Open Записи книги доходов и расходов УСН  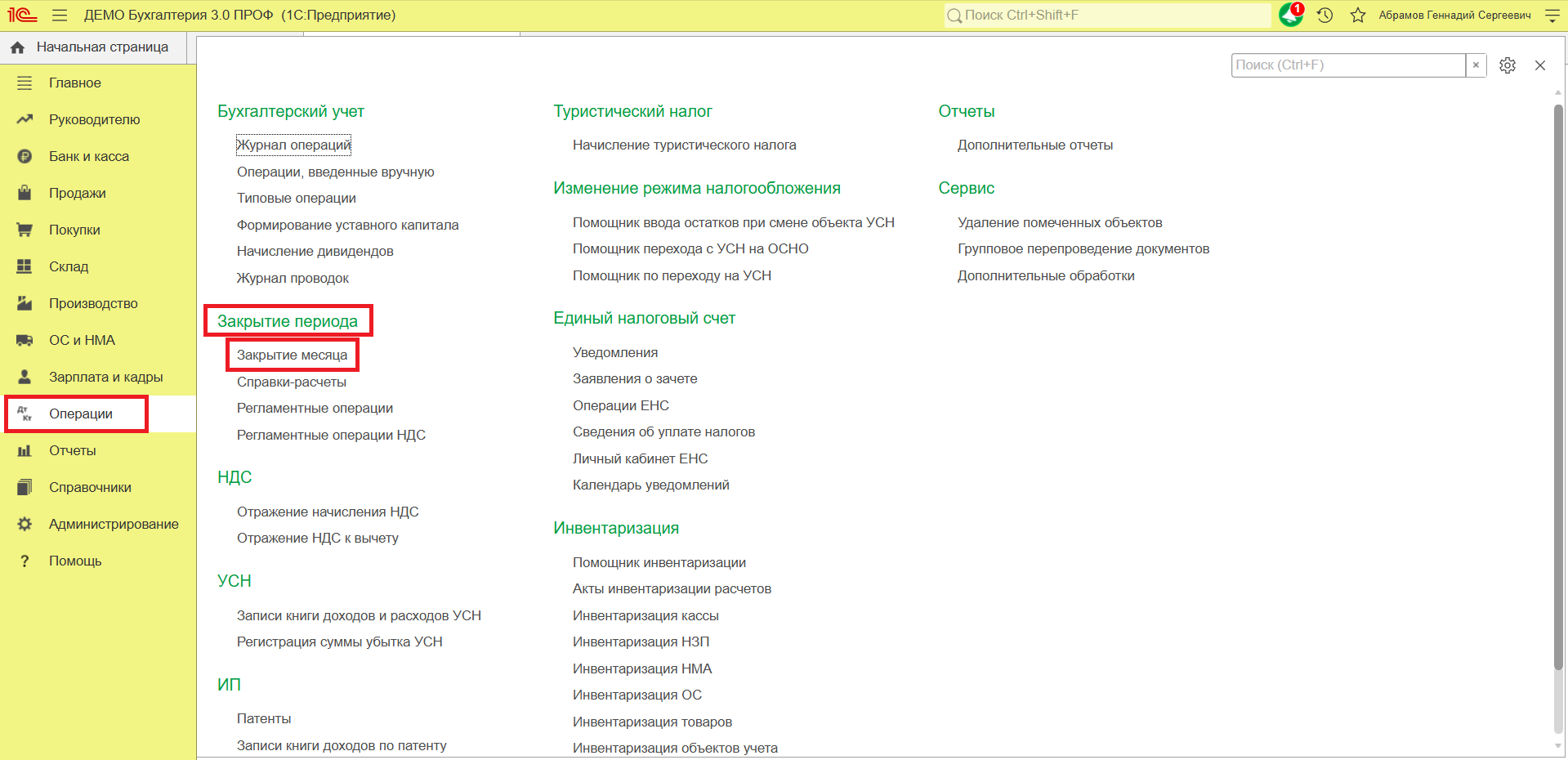tap(359, 615)
